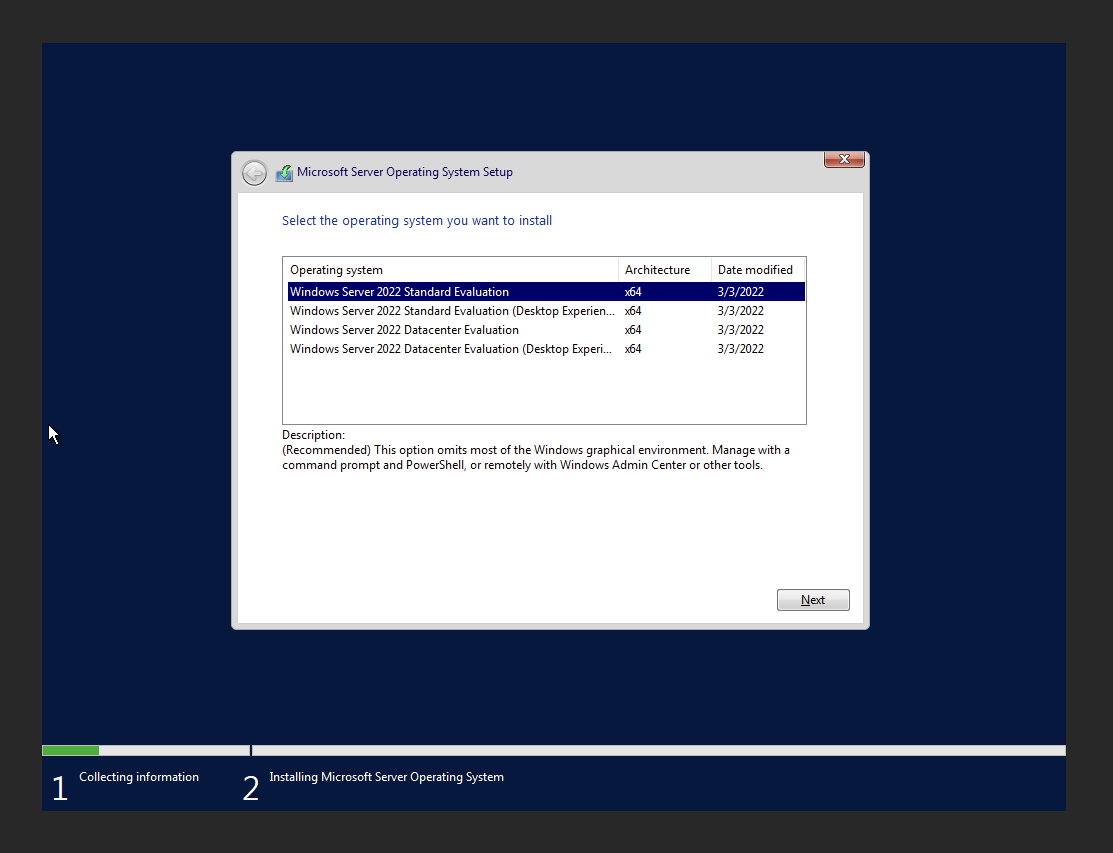
Task: Click the Architecture column header
Action: click(665, 270)
